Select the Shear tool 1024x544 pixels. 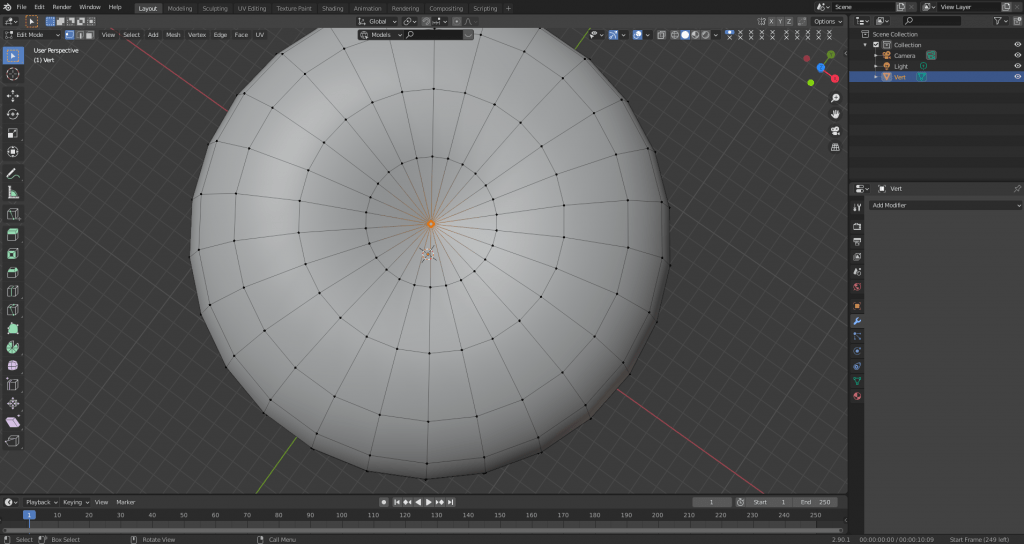click(x=13, y=423)
